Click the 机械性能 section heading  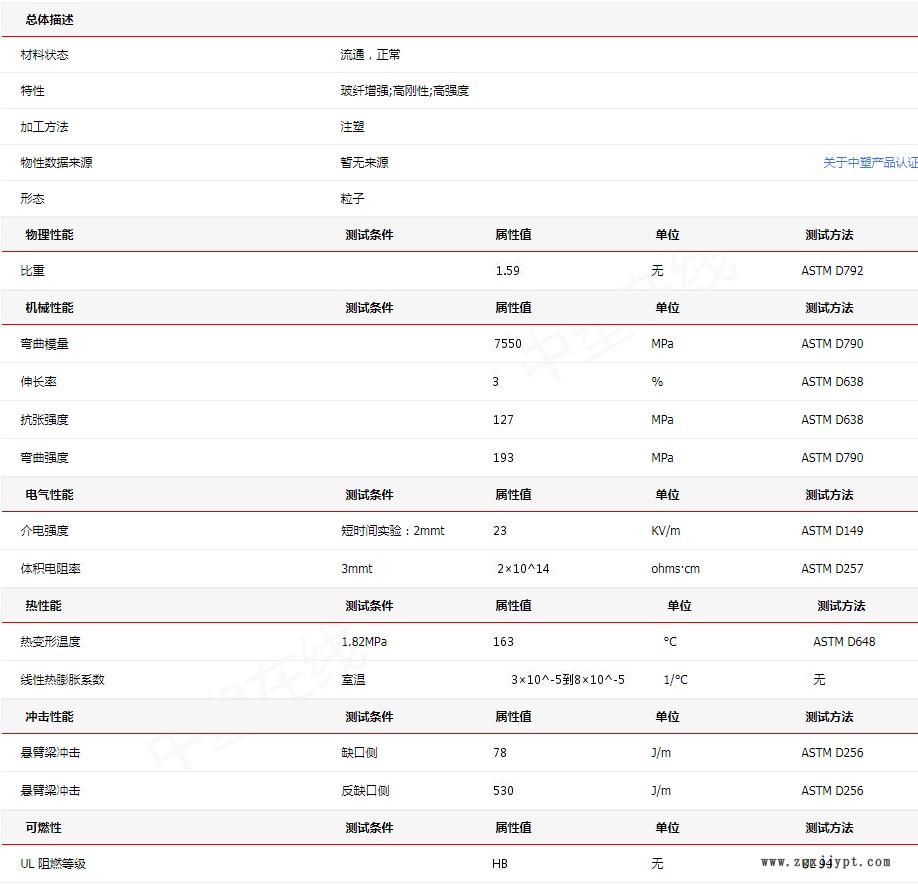tap(49, 308)
